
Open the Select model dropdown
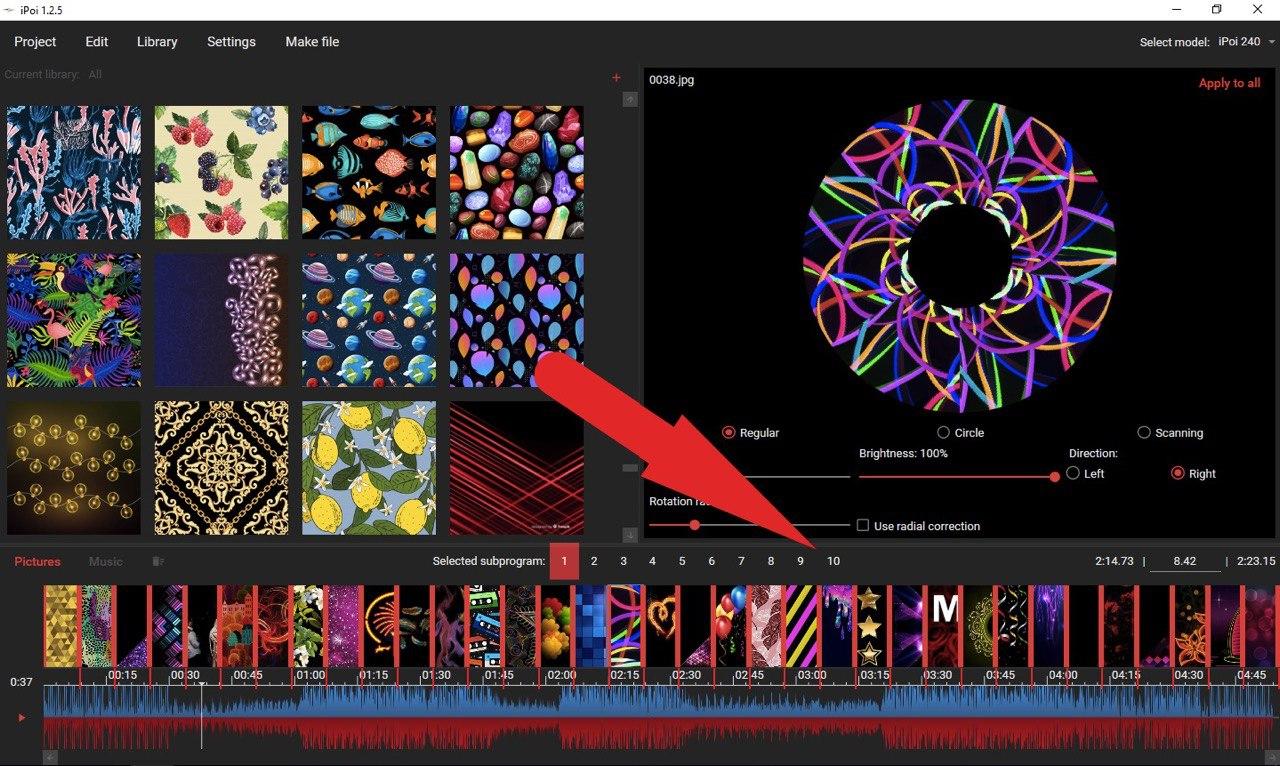point(1246,42)
